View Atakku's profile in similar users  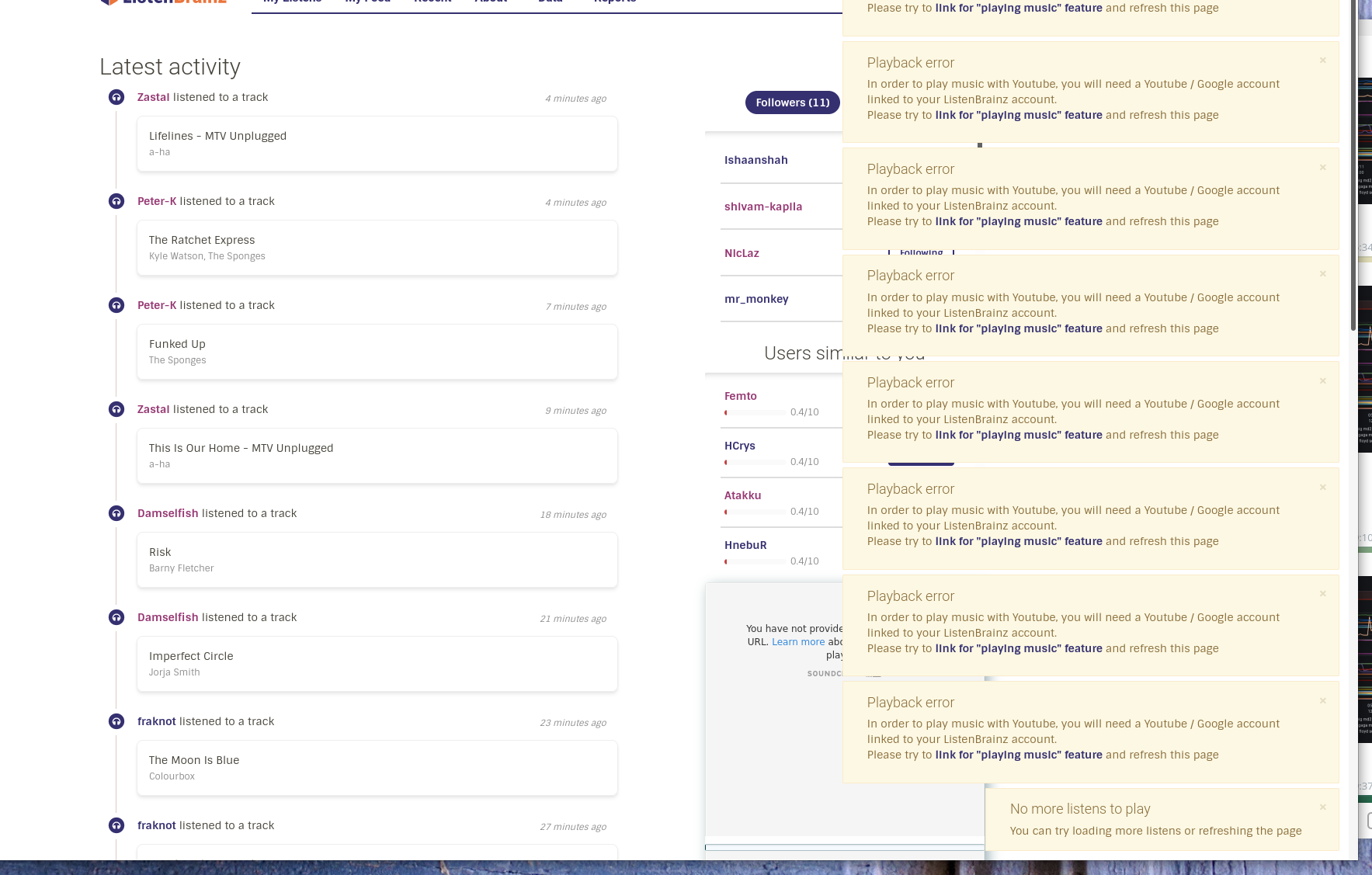click(x=742, y=495)
